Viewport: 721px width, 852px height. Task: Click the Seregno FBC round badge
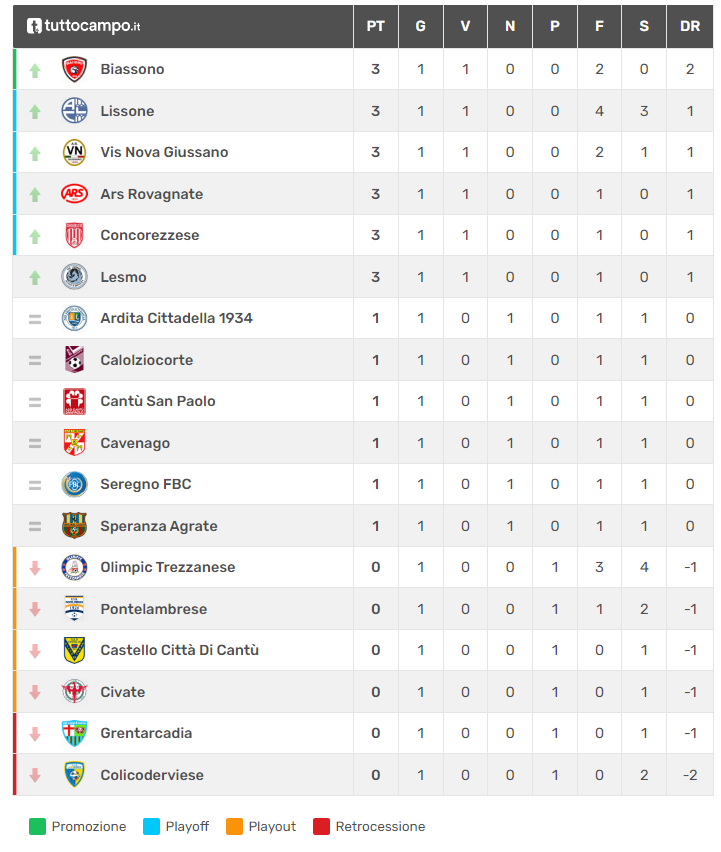click(75, 484)
